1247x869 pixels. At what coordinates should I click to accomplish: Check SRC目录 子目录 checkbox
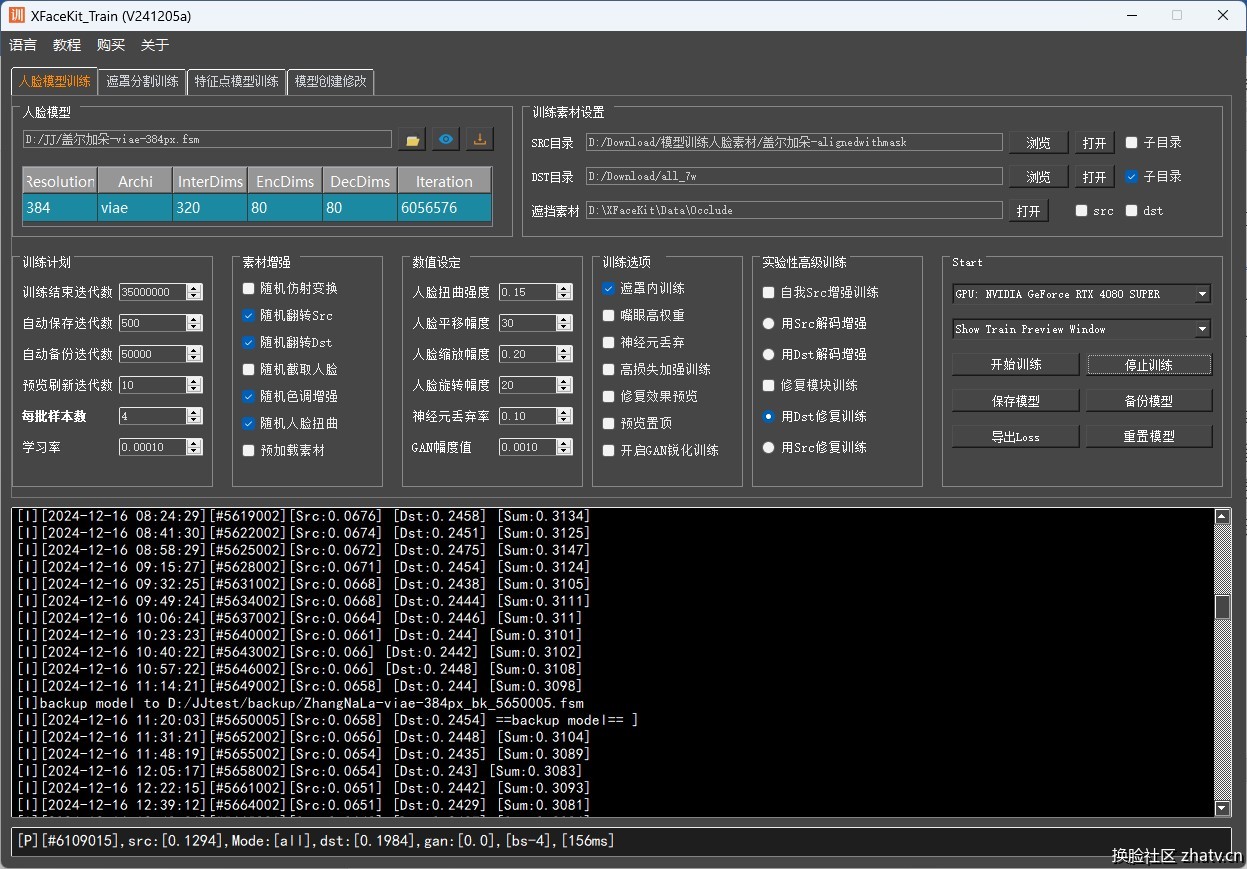point(1131,142)
